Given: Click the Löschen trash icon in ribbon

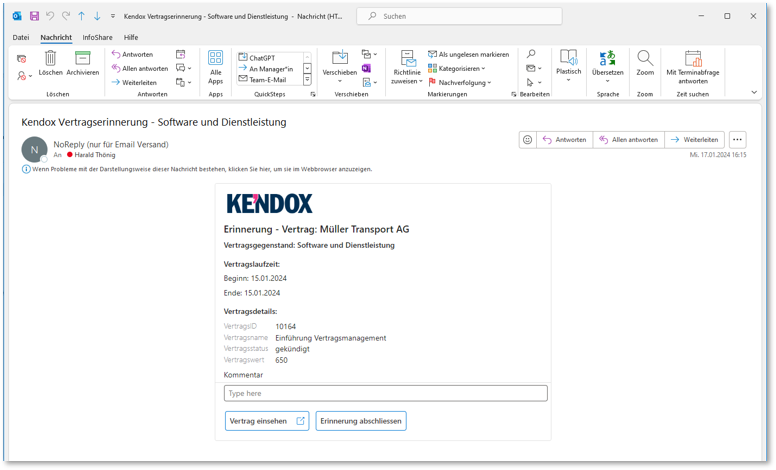Looking at the screenshot, I should pos(50,58).
